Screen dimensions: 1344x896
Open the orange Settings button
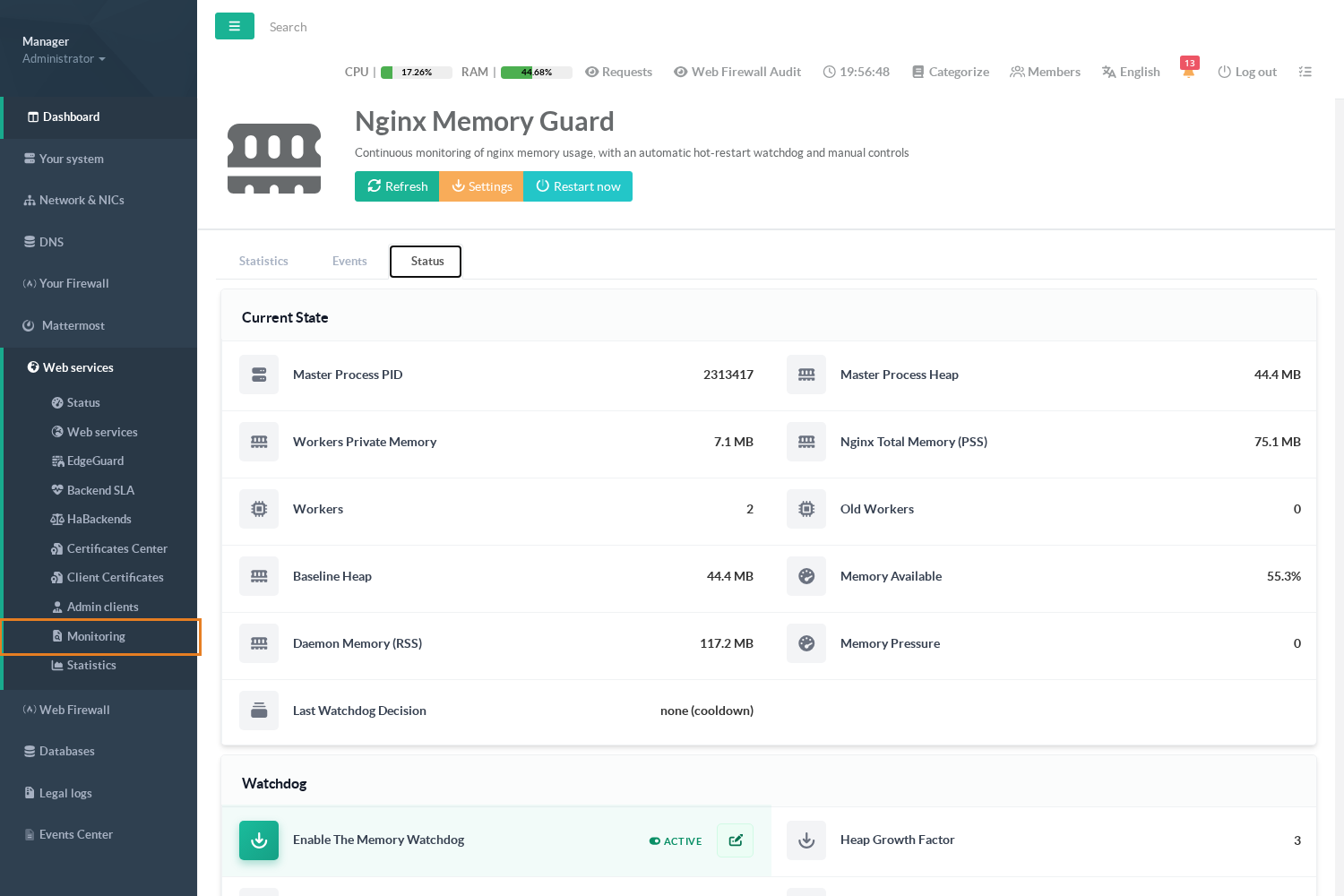[481, 186]
